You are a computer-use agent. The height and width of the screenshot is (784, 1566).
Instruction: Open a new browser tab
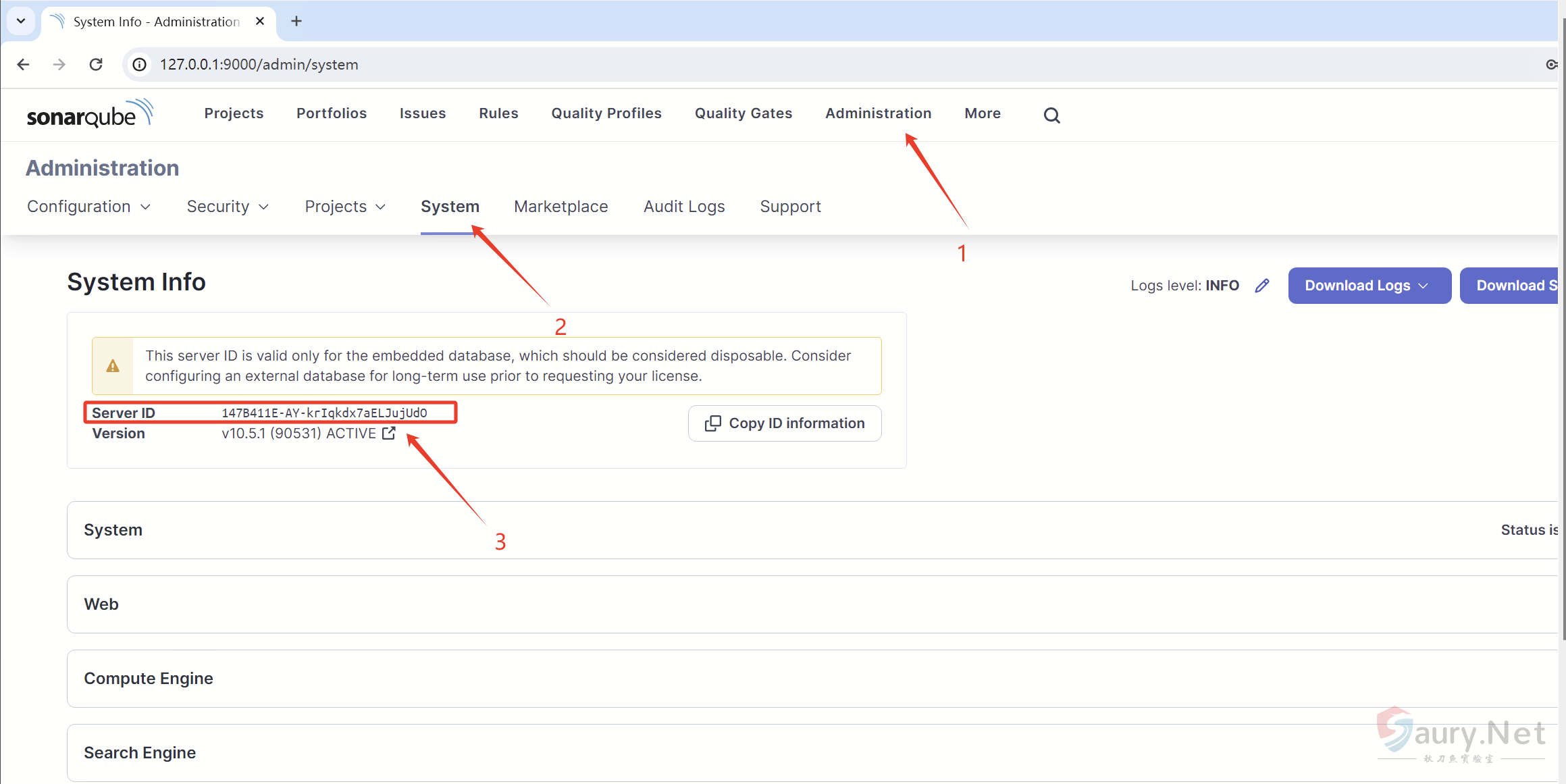tap(296, 22)
